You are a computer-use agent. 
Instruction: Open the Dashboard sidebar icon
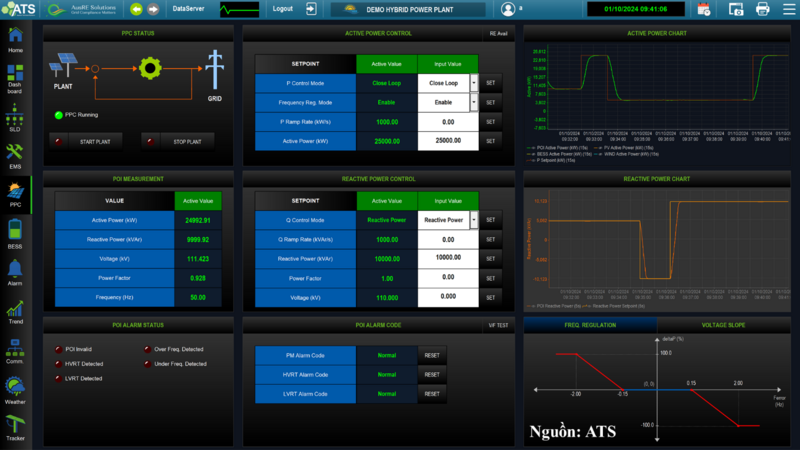[x=15, y=72]
